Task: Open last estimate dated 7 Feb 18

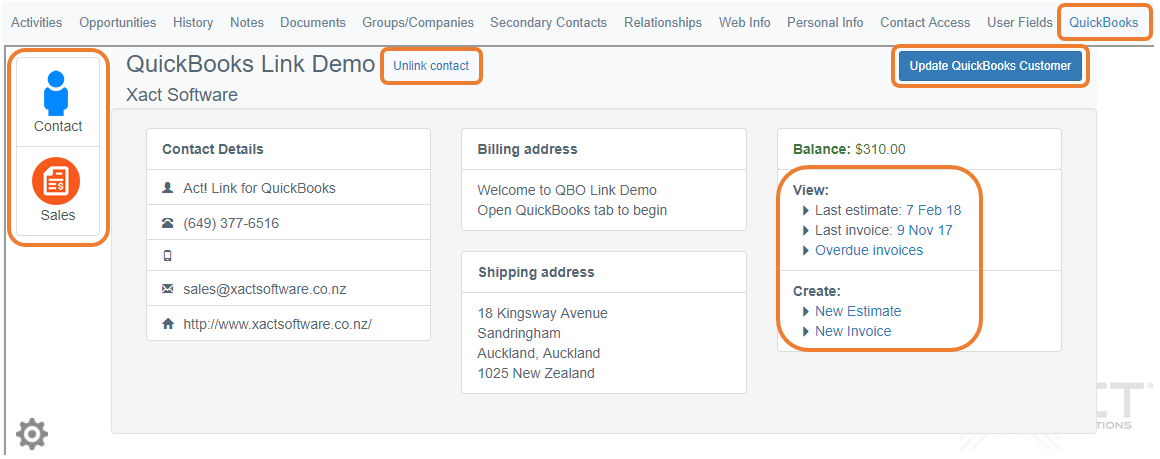Action: pyautogui.click(x=934, y=210)
